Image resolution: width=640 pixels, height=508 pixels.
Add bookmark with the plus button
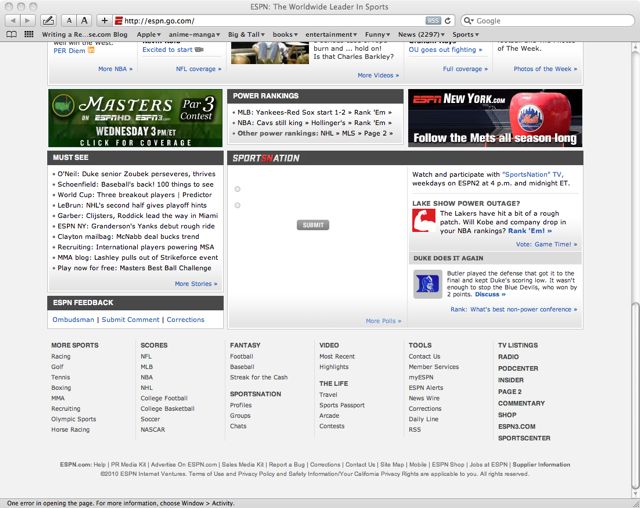104,20
